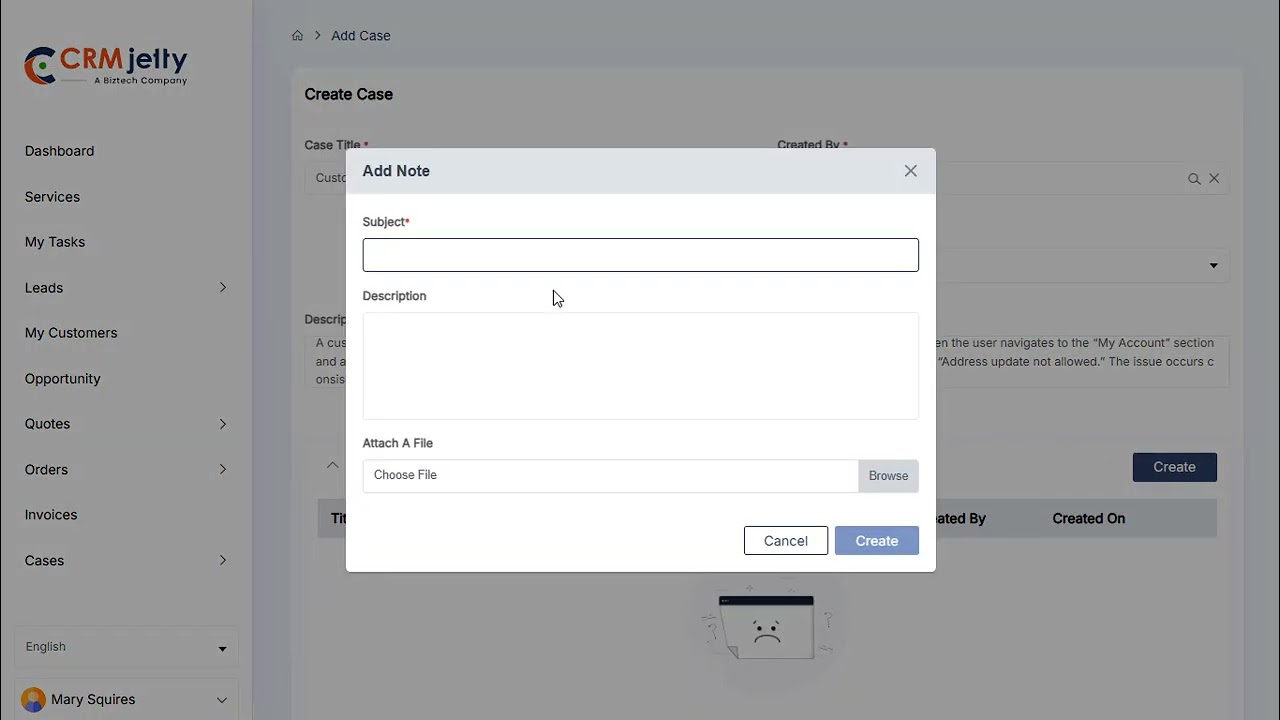Open the English language dropdown
The width and height of the screenshot is (1280, 720).
pos(126,647)
